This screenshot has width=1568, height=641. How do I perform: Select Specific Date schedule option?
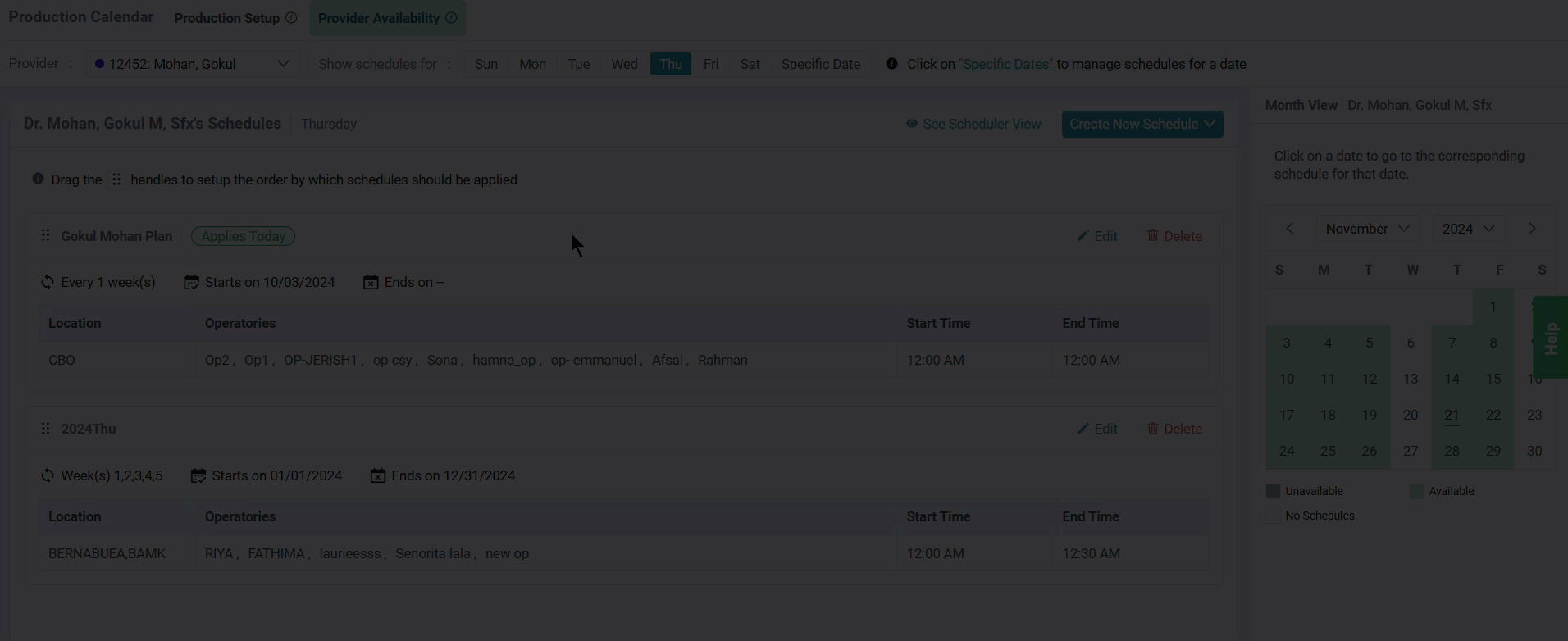click(x=821, y=64)
